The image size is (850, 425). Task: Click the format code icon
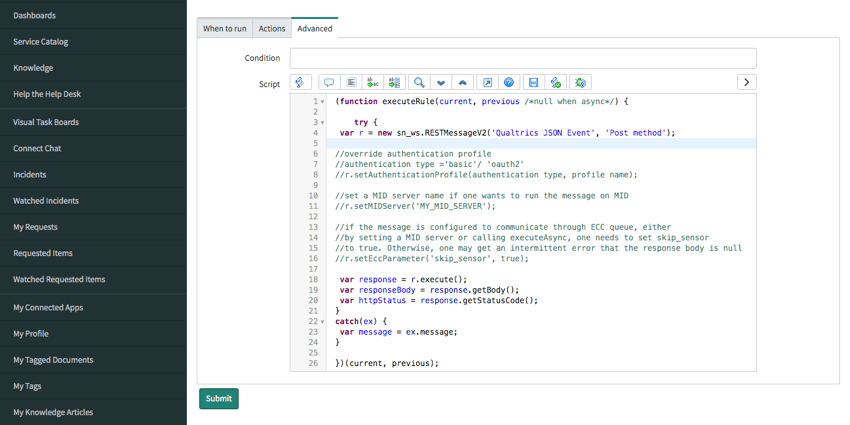[x=351, y=82]
